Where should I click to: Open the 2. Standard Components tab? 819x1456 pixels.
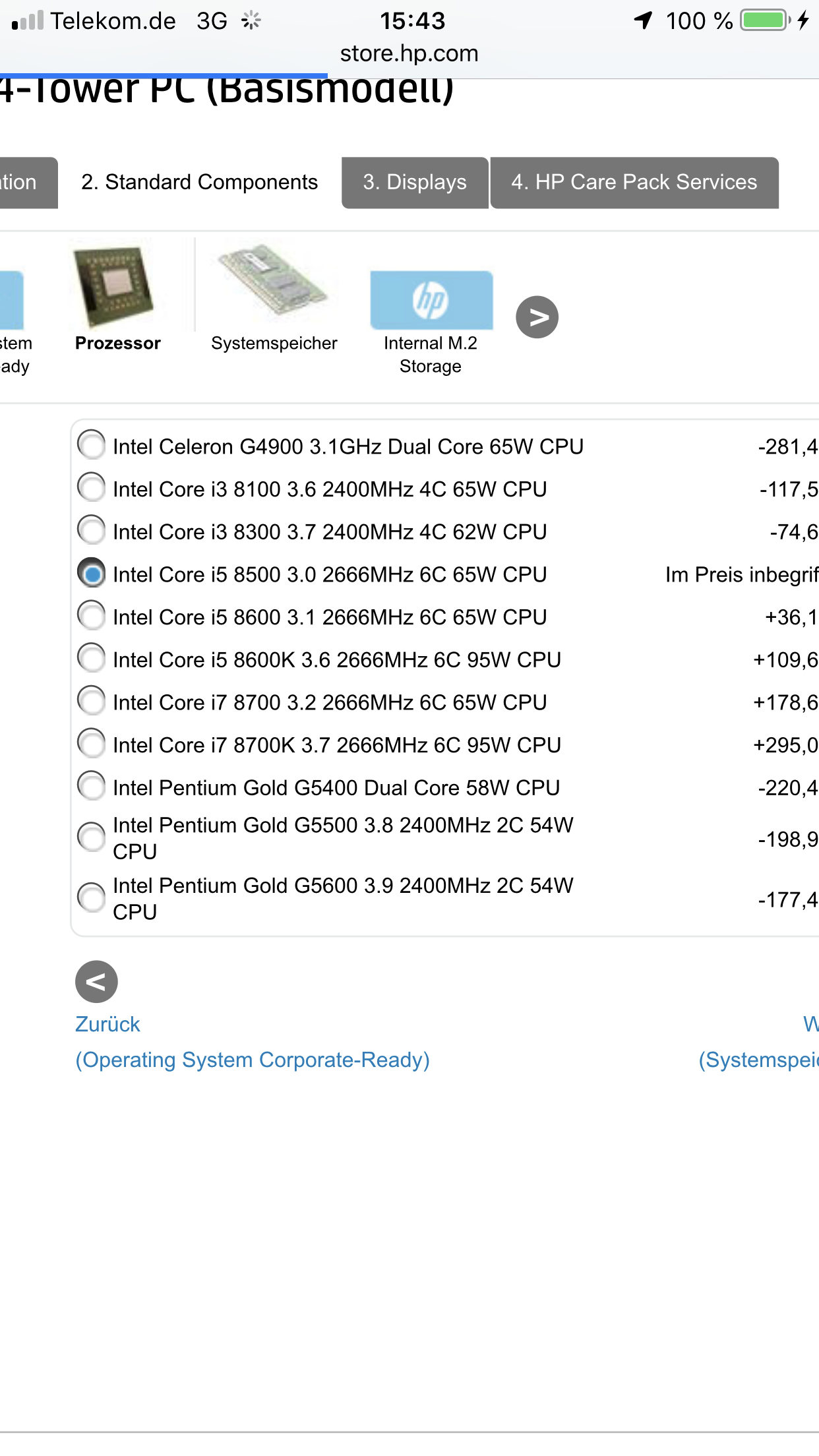click(199, 182)
